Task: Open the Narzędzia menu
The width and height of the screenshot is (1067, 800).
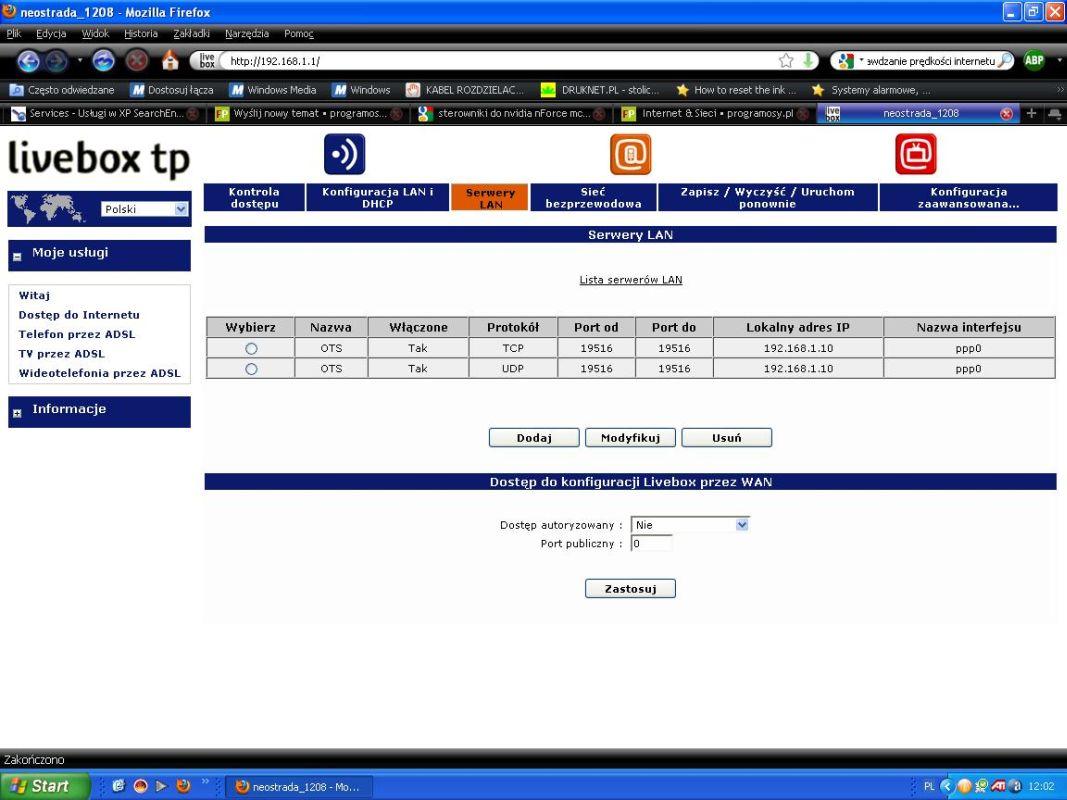Action: (x=247, y=33)
